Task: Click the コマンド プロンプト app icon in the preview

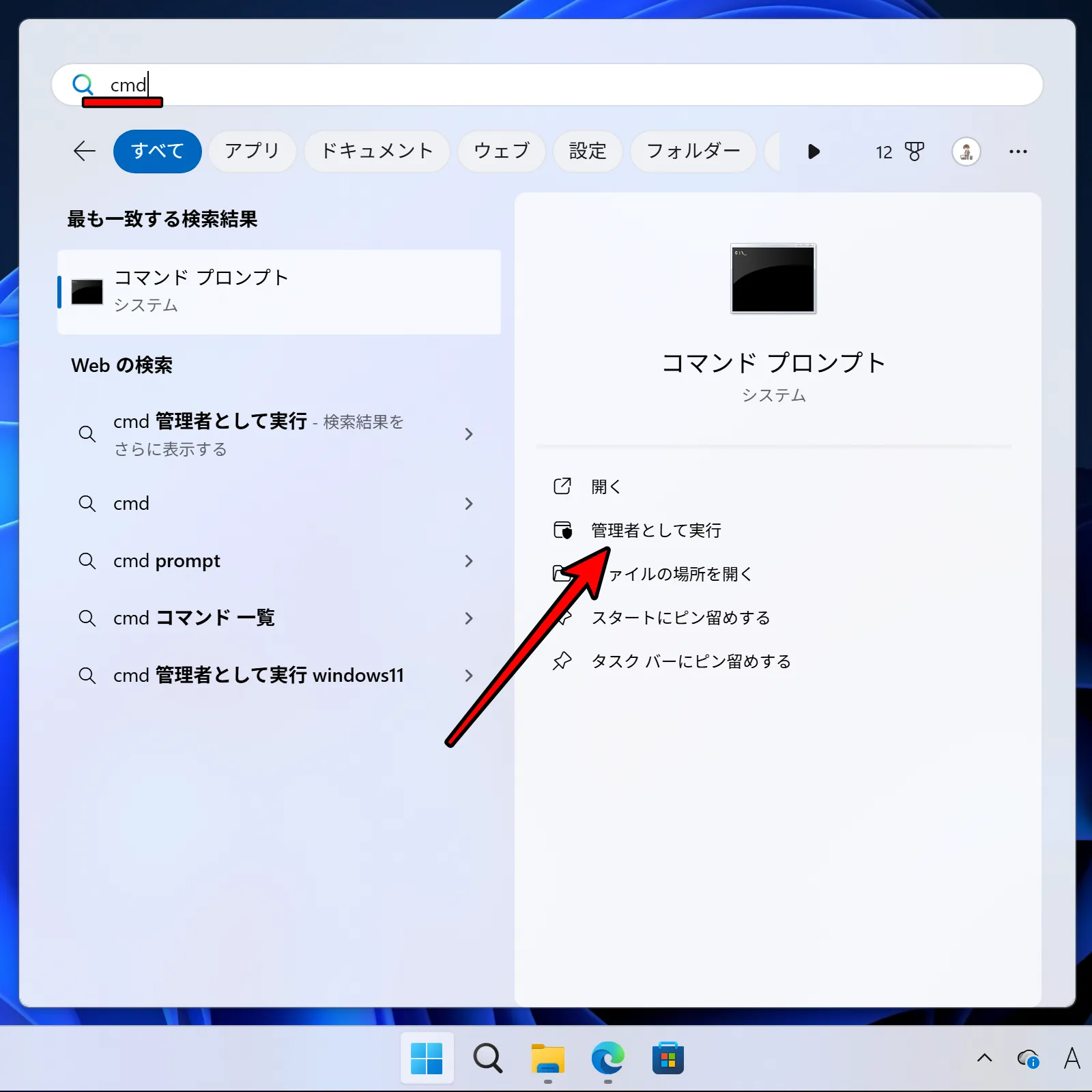Action: coord(773,278)
